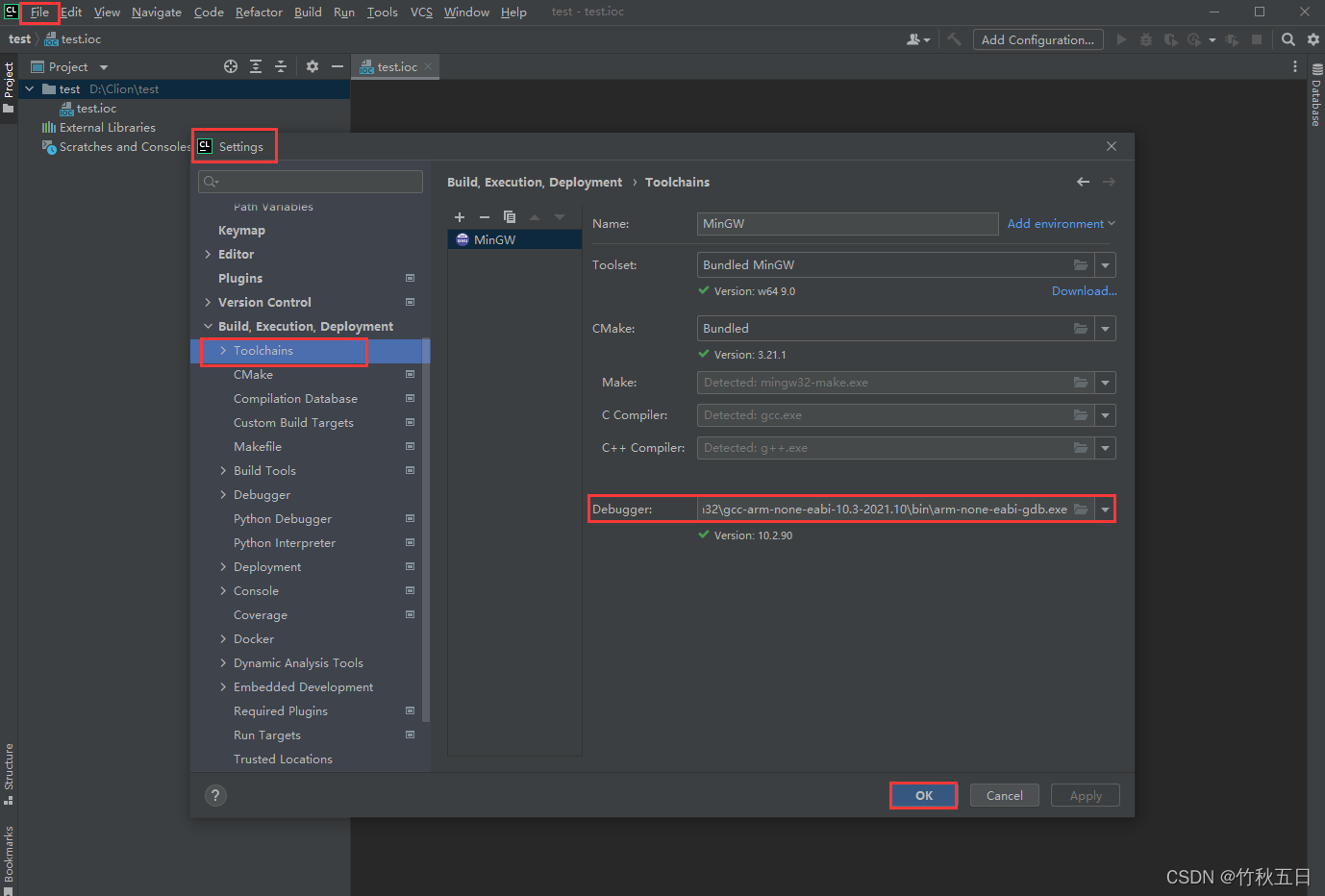Click the Debugger path field
This screenshot has width=1325, height=896.
(885, 510)
